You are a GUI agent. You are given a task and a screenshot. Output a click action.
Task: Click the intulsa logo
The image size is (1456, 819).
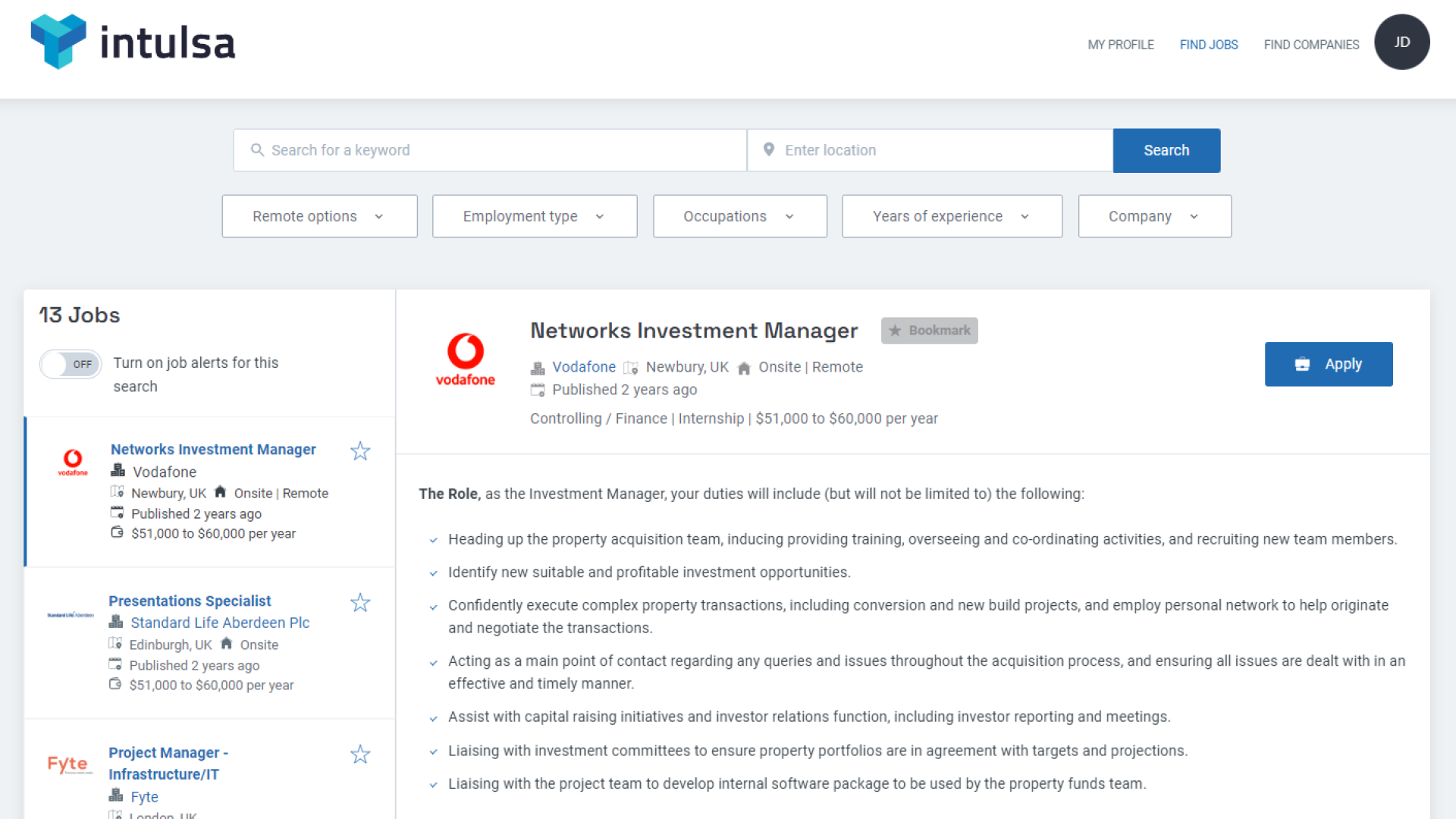(133, 42)
